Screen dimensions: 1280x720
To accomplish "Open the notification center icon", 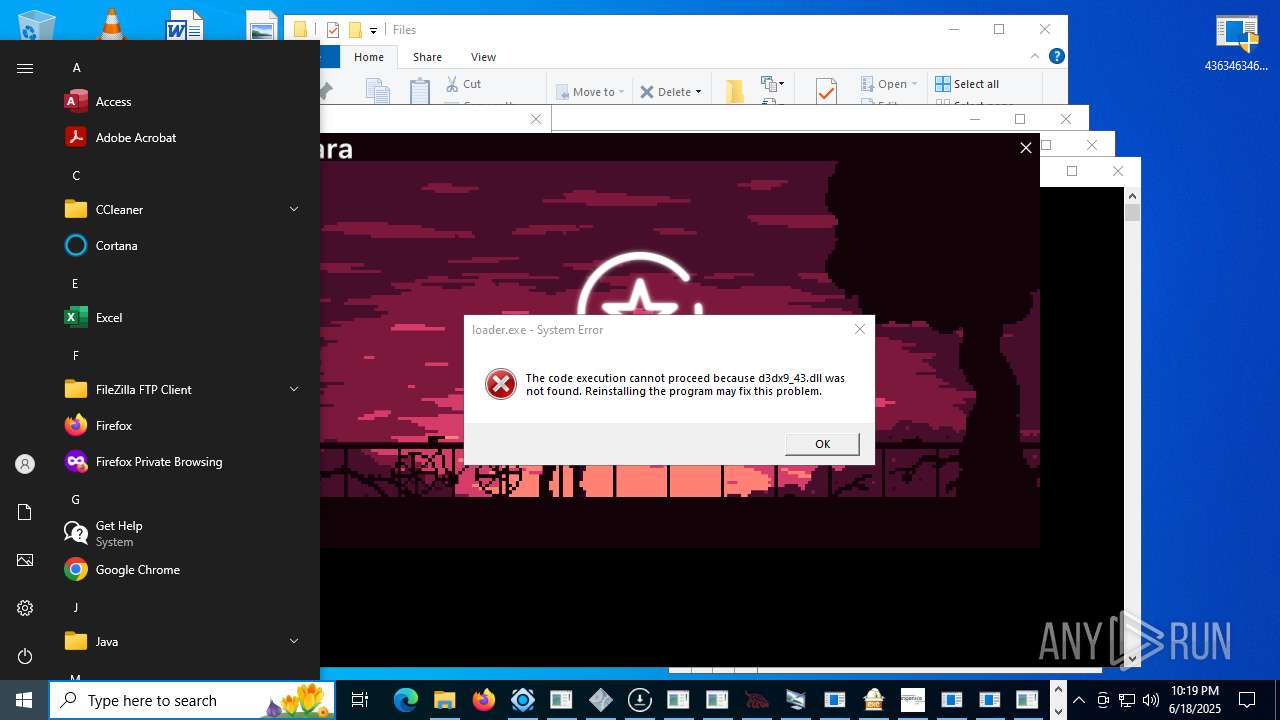I will (x=1247, y=700).
